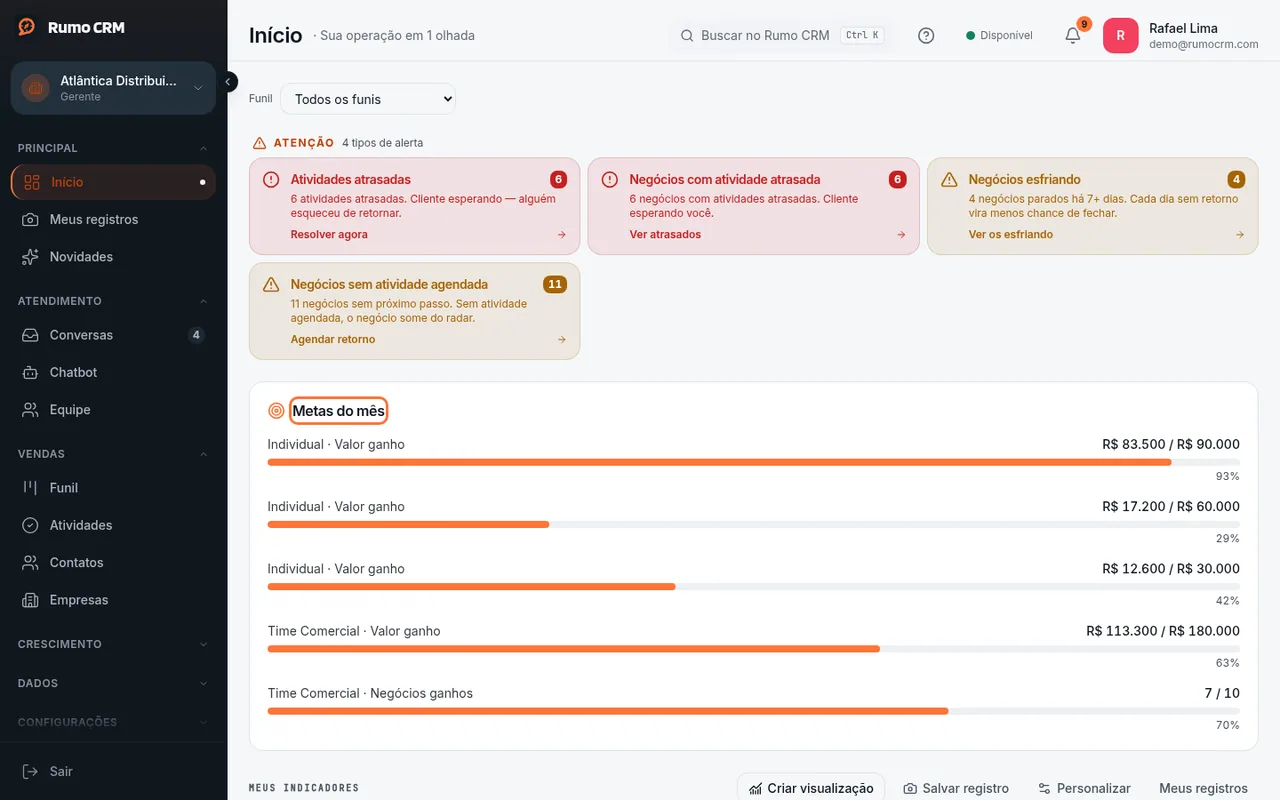This screenshot has height=800, width=1280.
Task: Click the 93% goal progress bar
Action: click(754, 462)
